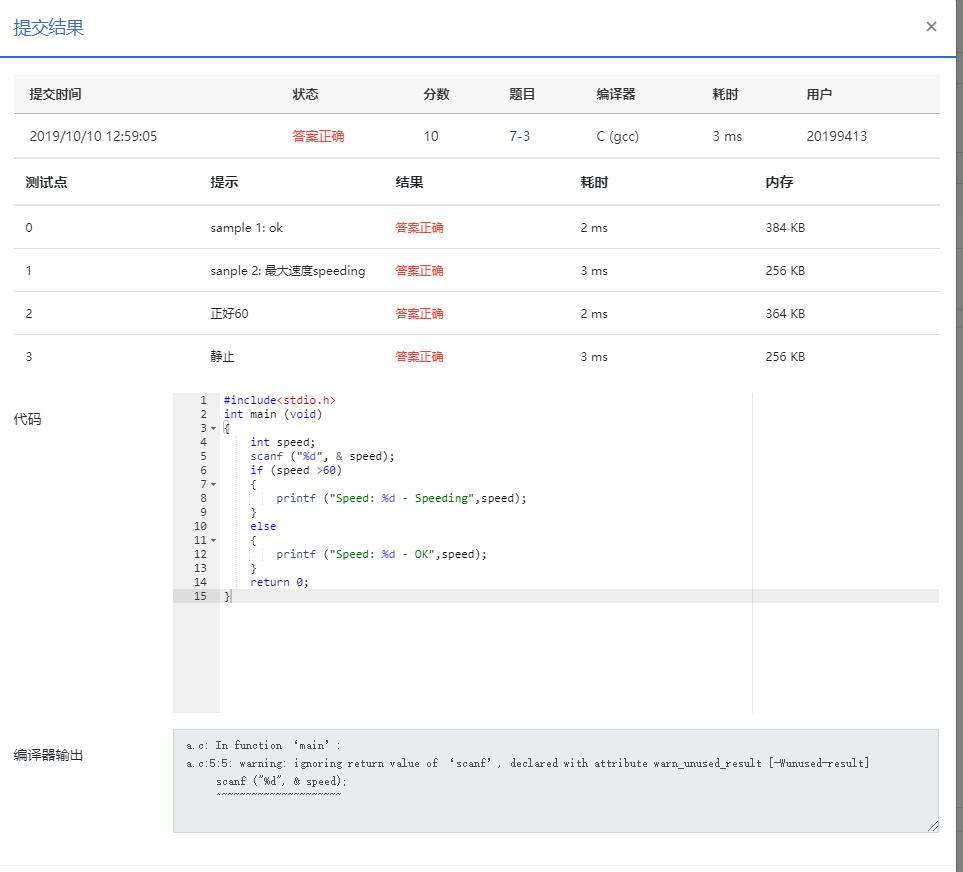Click the 结果 column header
This screenshot has height=872, width=963.
click(x=409, y=182)
